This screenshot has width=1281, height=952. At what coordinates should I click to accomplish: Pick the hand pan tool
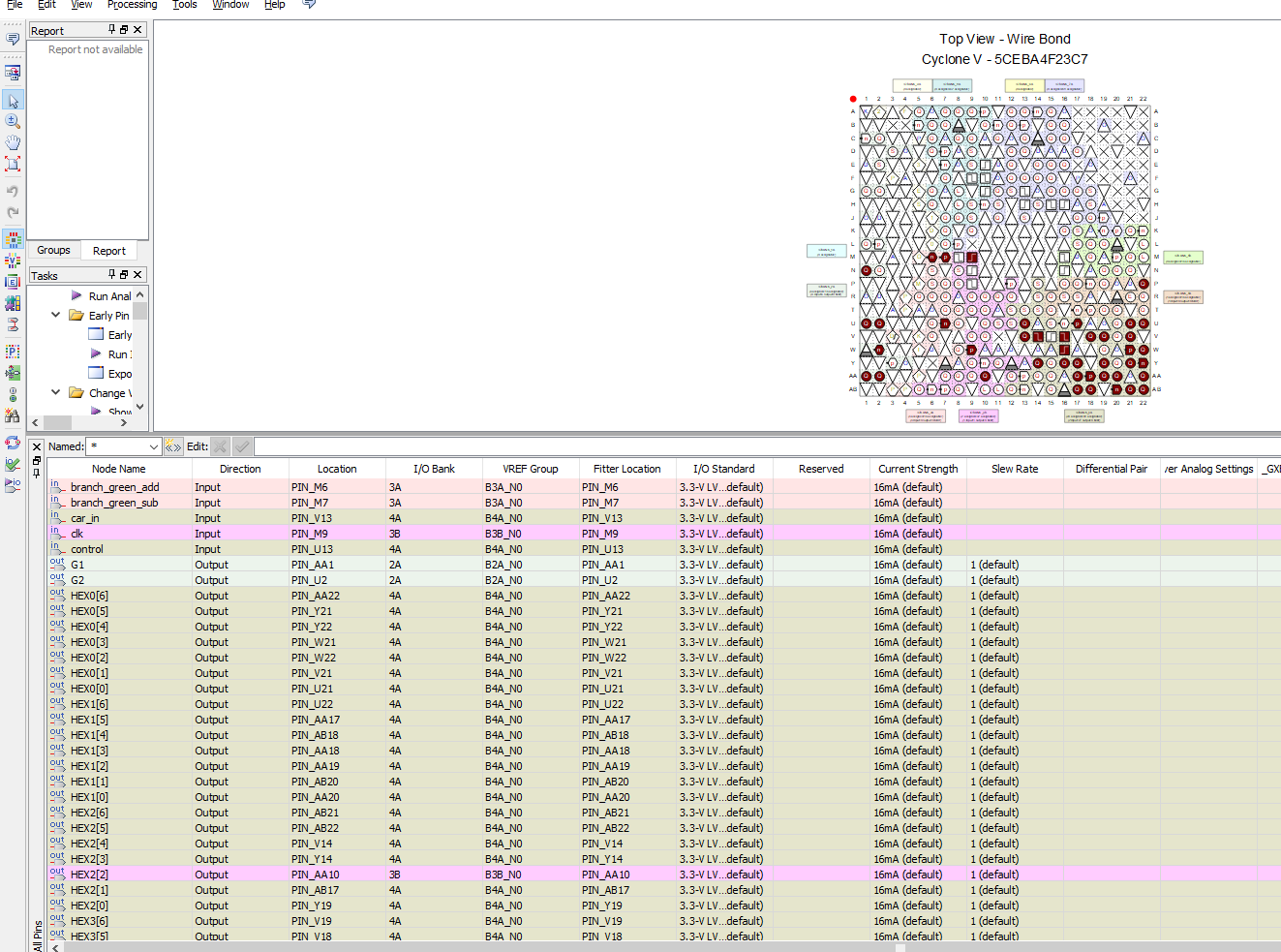(x=13, y=142)
